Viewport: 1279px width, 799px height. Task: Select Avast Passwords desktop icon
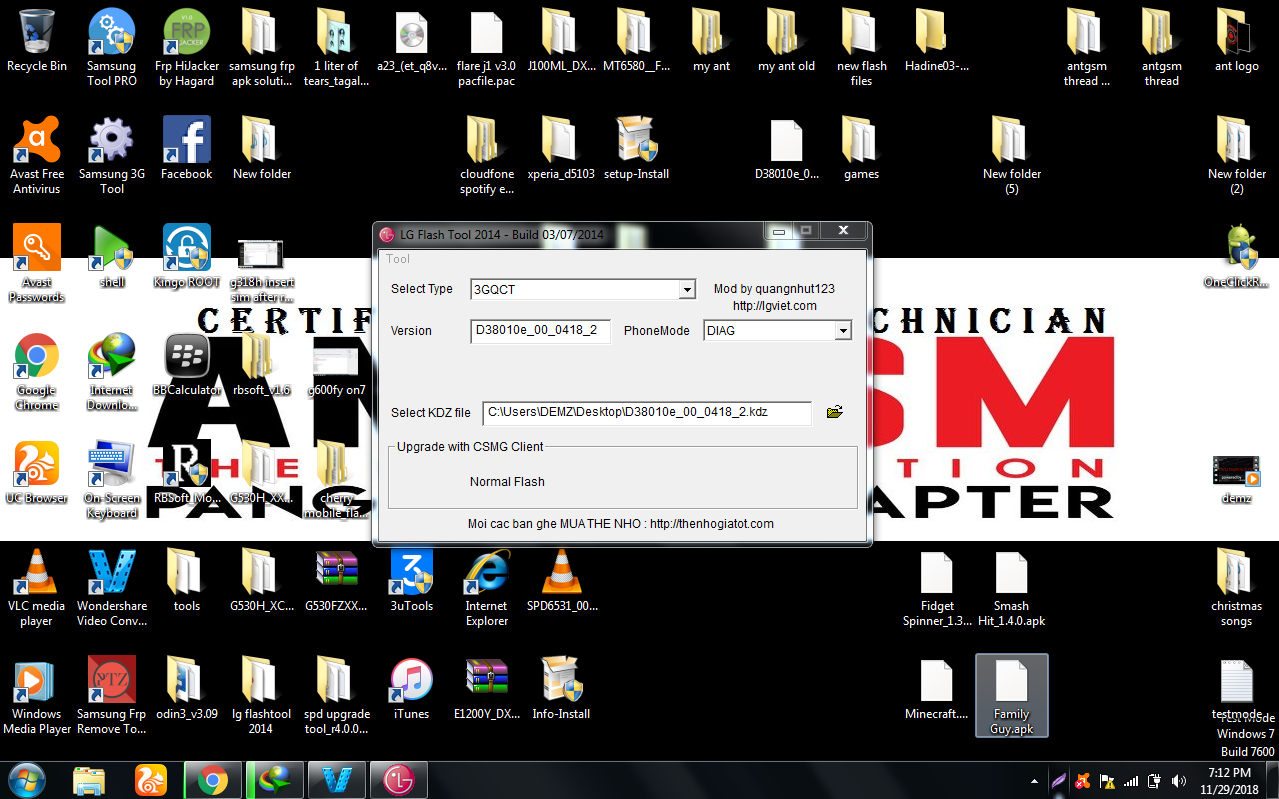pos(37,263)
